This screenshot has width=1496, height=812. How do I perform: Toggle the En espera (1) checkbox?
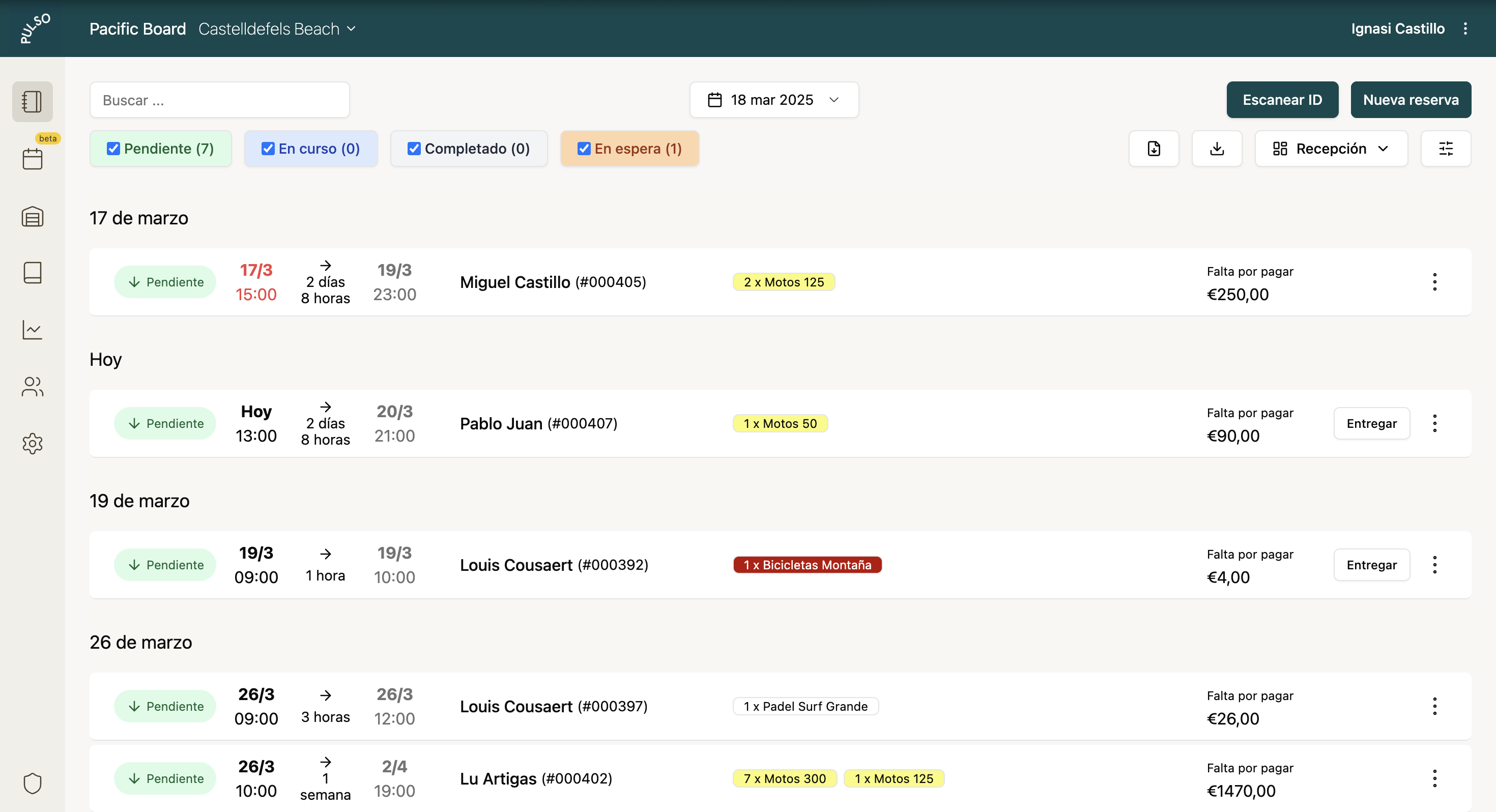(584, 149)
